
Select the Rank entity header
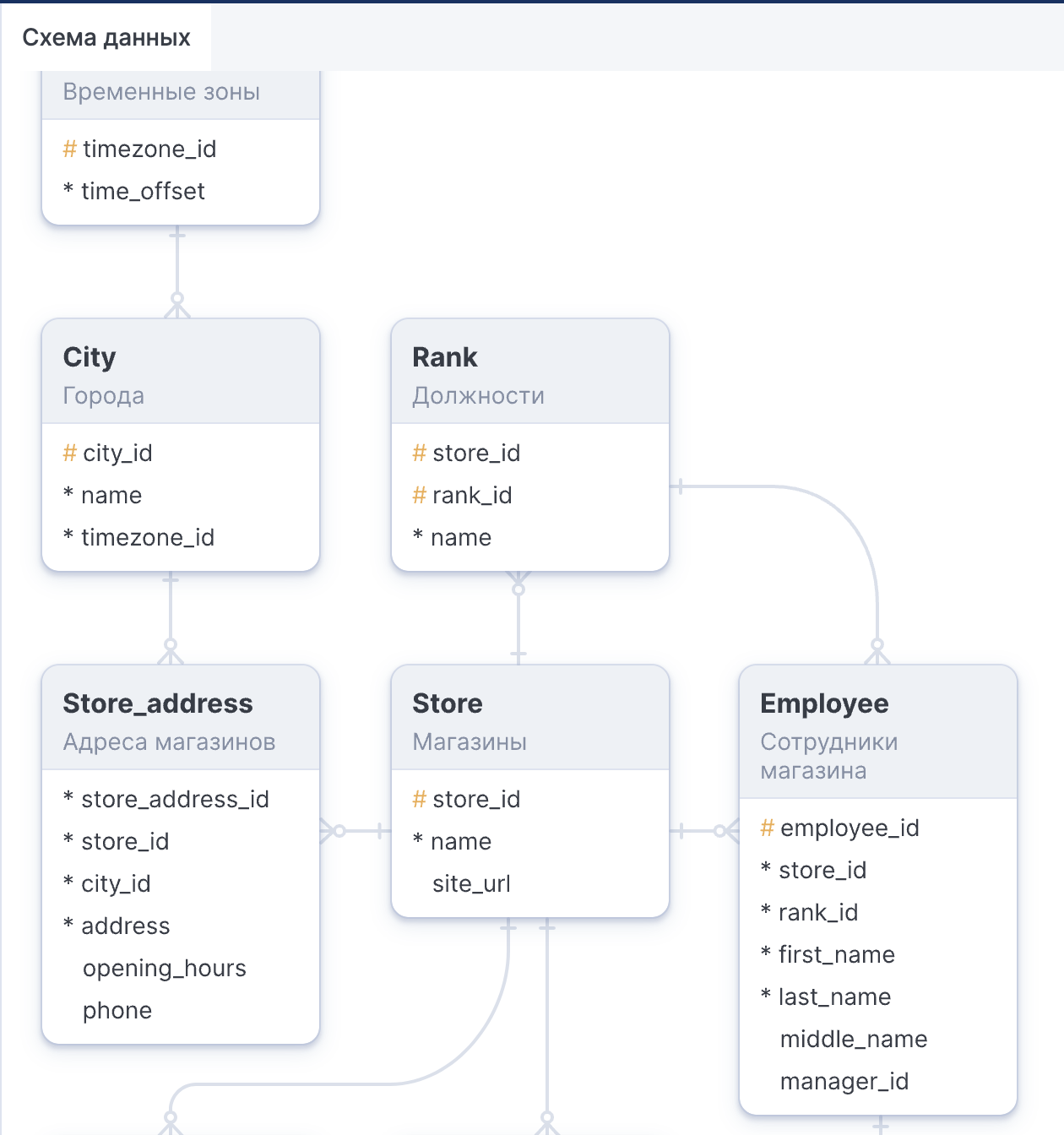(x=445, y=358)
